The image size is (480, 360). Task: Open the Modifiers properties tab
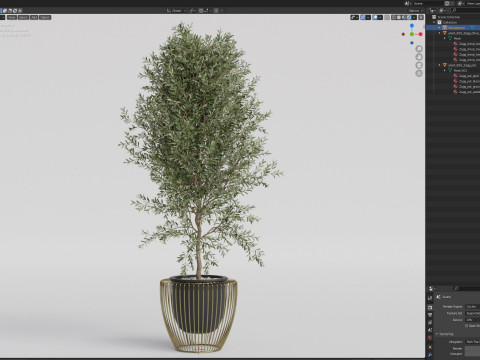430,355
